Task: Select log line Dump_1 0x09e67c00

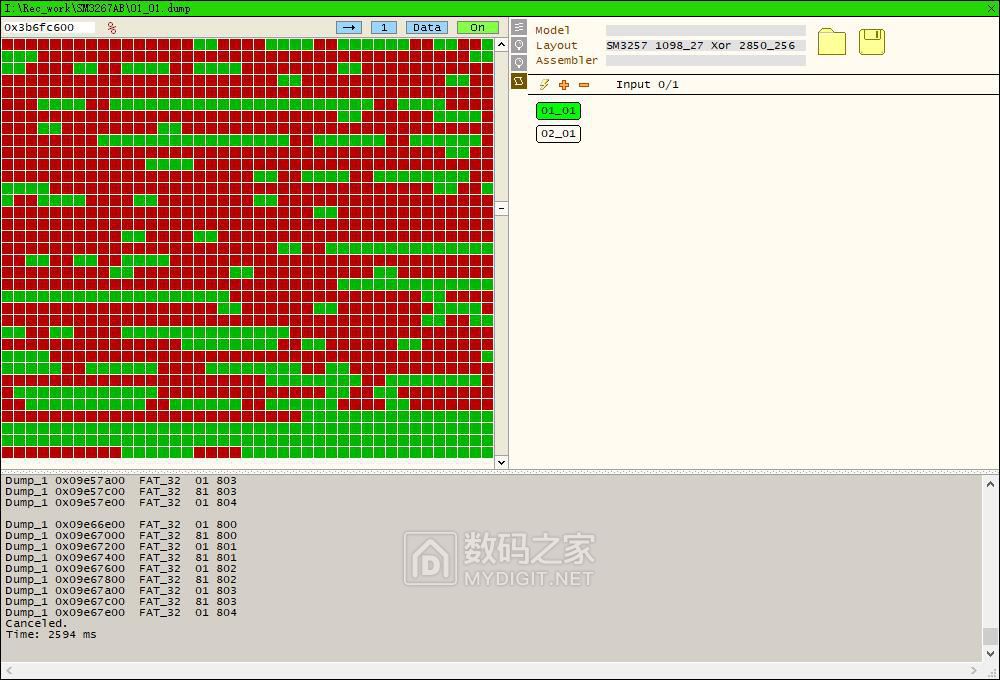Action: tap(121, 601)
